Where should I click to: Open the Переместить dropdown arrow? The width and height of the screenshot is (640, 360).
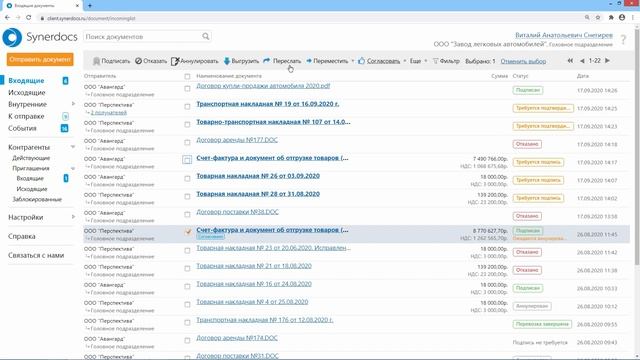353,61
